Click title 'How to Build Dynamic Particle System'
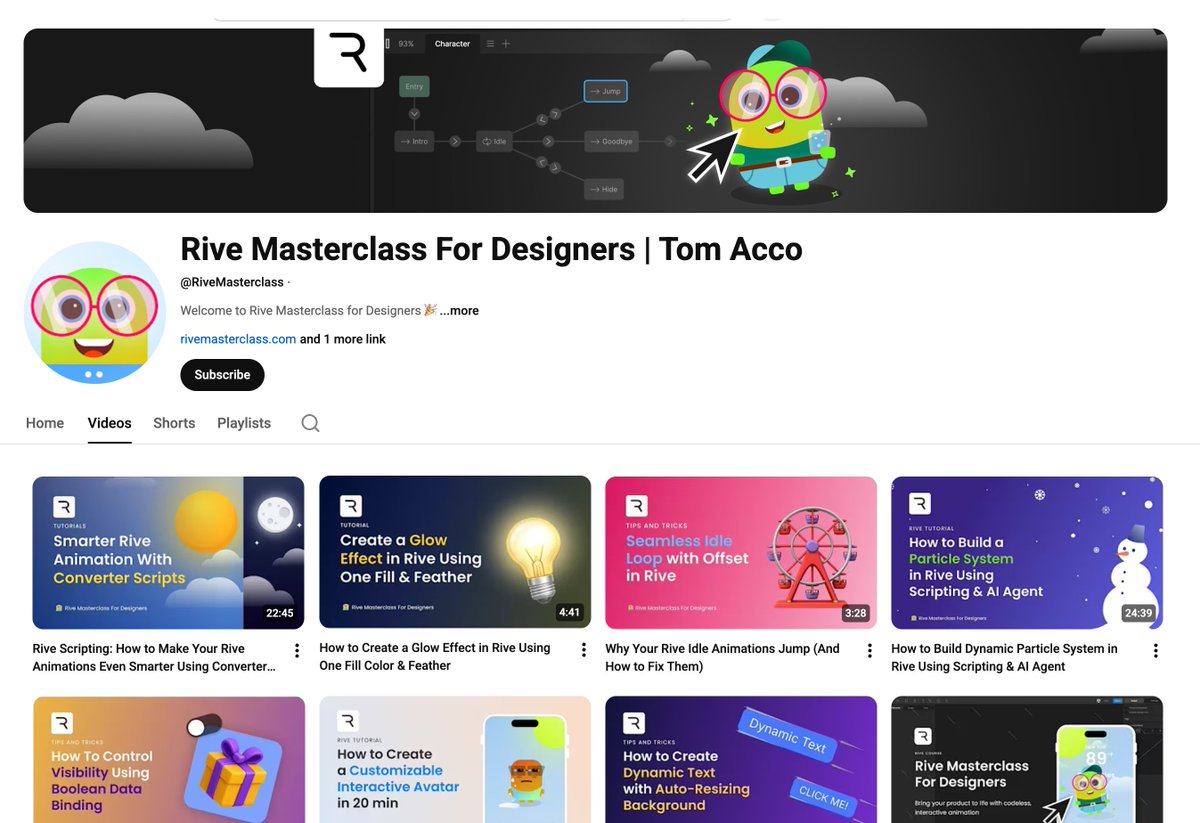Image resolution: width=1200 pixels, height=823 pixels. tap(1004, 657)
